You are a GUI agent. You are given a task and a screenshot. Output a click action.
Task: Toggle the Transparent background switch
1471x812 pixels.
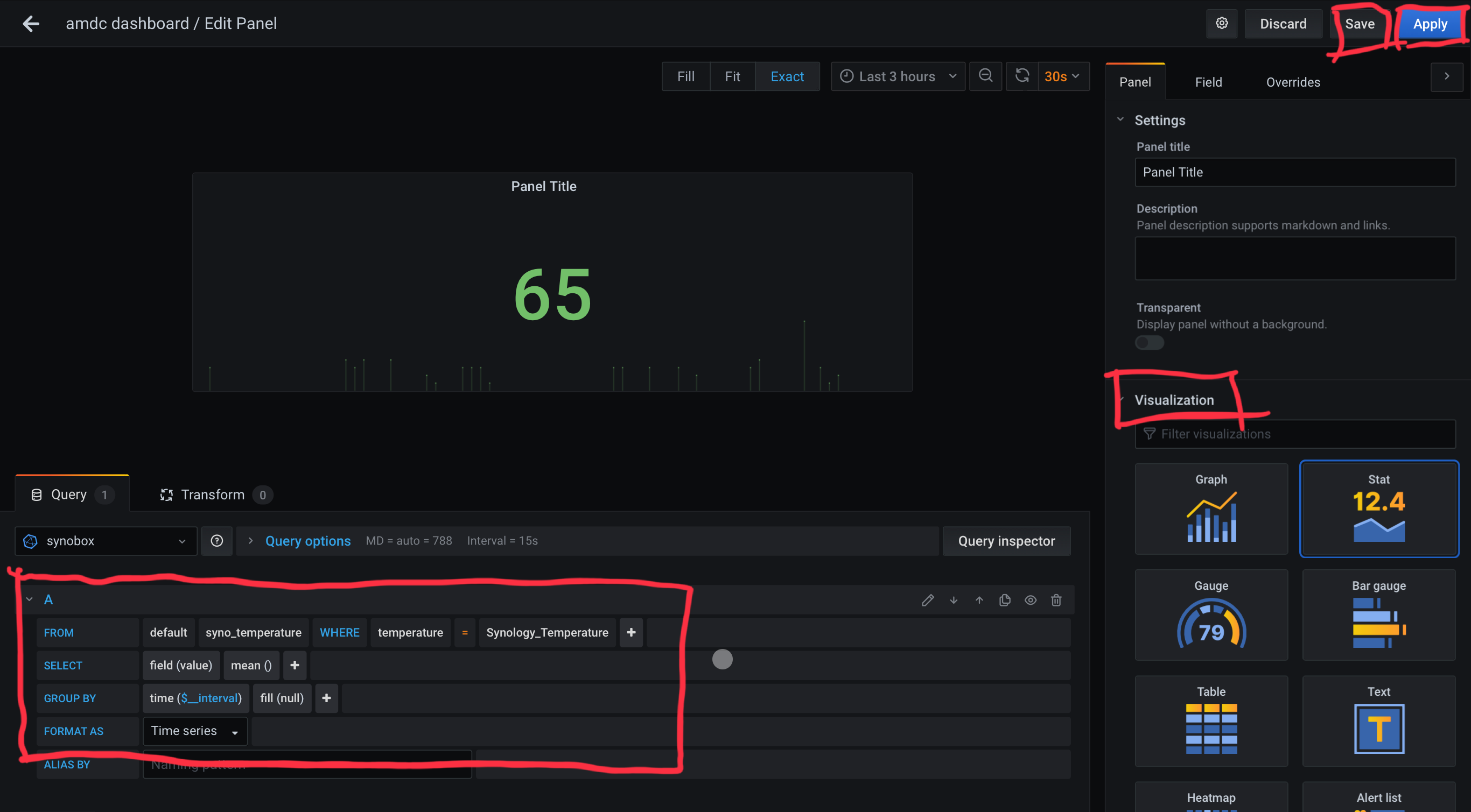click(x=1150, y=342)
